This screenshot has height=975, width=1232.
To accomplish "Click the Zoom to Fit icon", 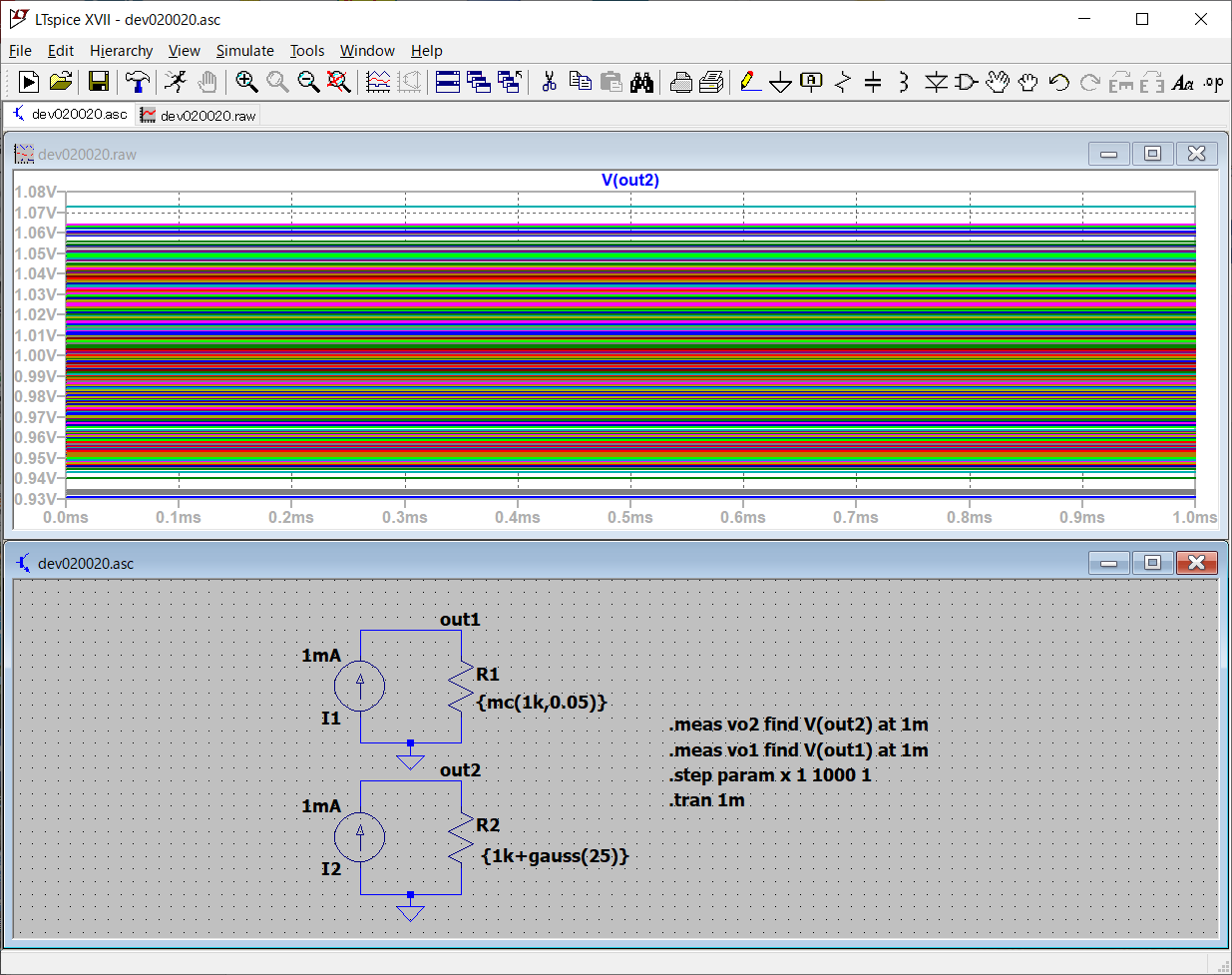I will (339, 82).
